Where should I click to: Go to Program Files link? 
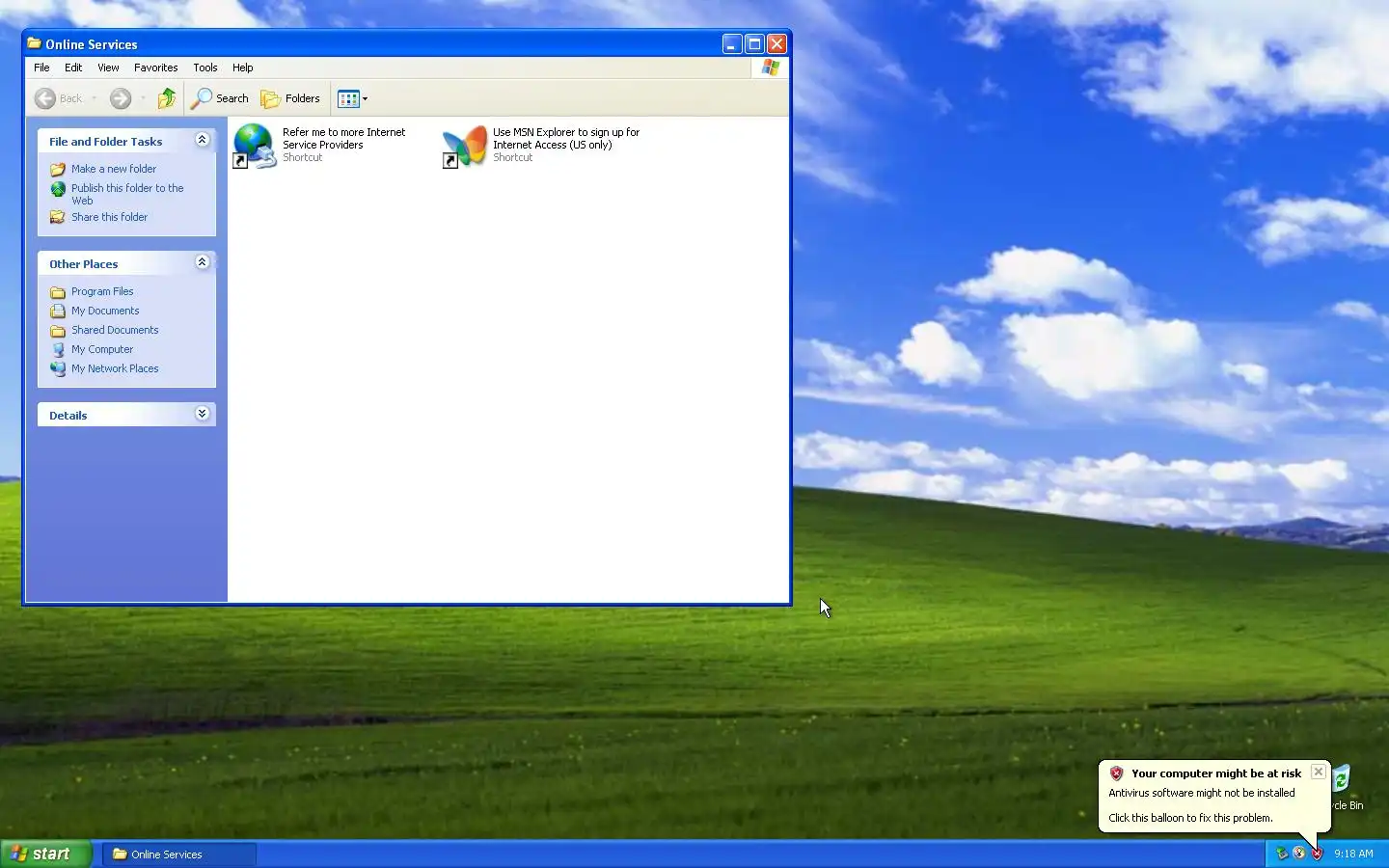(102, 291)
